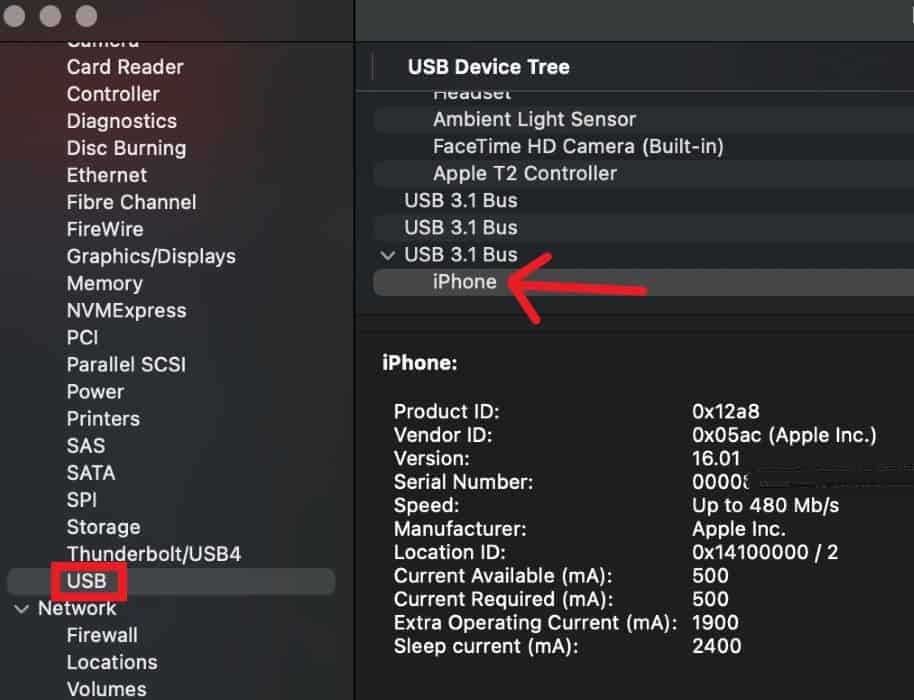Screen dimensions: 914x700
Task: Open Thunderbolt/USB4 in the sidebar
Action: click(154, 554)
